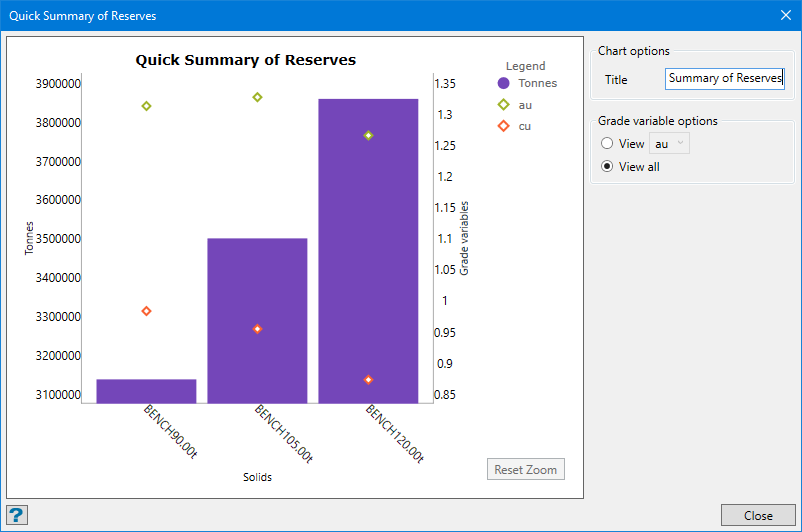Click the cu marker above BENCH90.00t
This screenshot has width=802, height=532.
tap(146, 311)
